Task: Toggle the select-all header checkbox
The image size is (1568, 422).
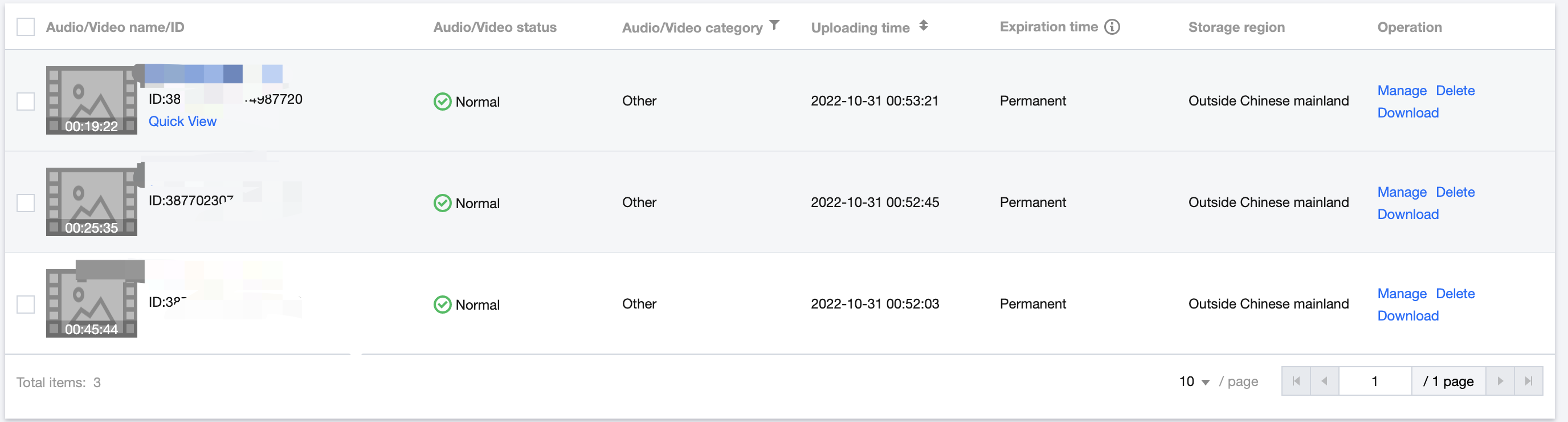Action: point(26,27)
